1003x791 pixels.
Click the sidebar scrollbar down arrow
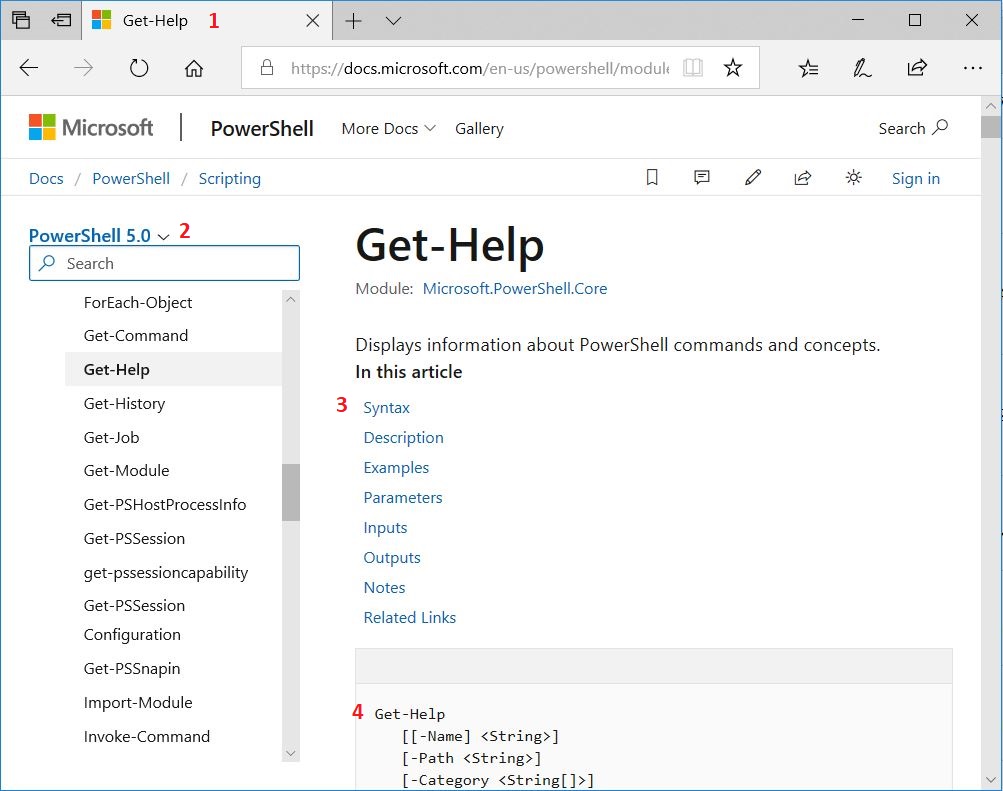[290, 753]
